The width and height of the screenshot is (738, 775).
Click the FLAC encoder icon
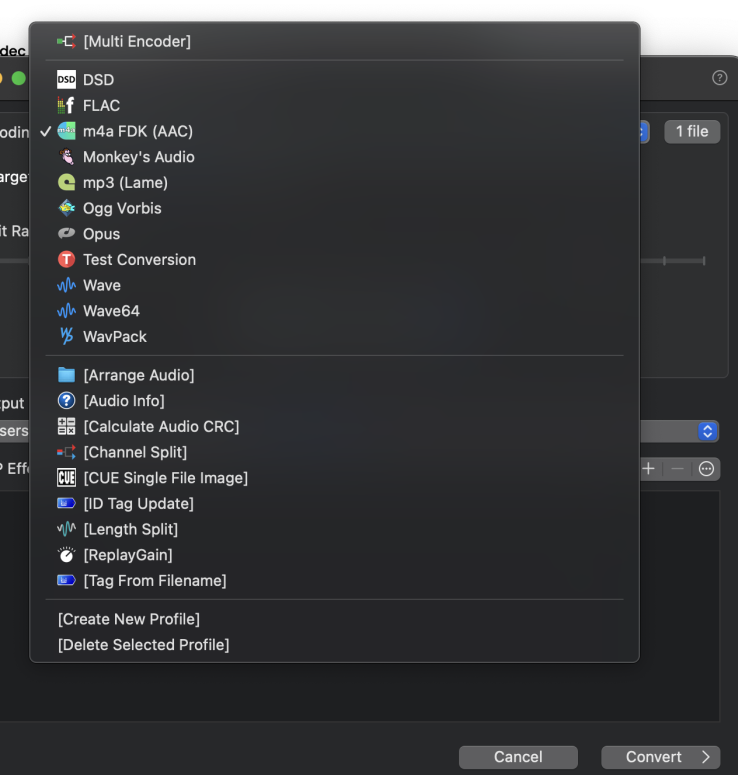(x=66, y=105)
